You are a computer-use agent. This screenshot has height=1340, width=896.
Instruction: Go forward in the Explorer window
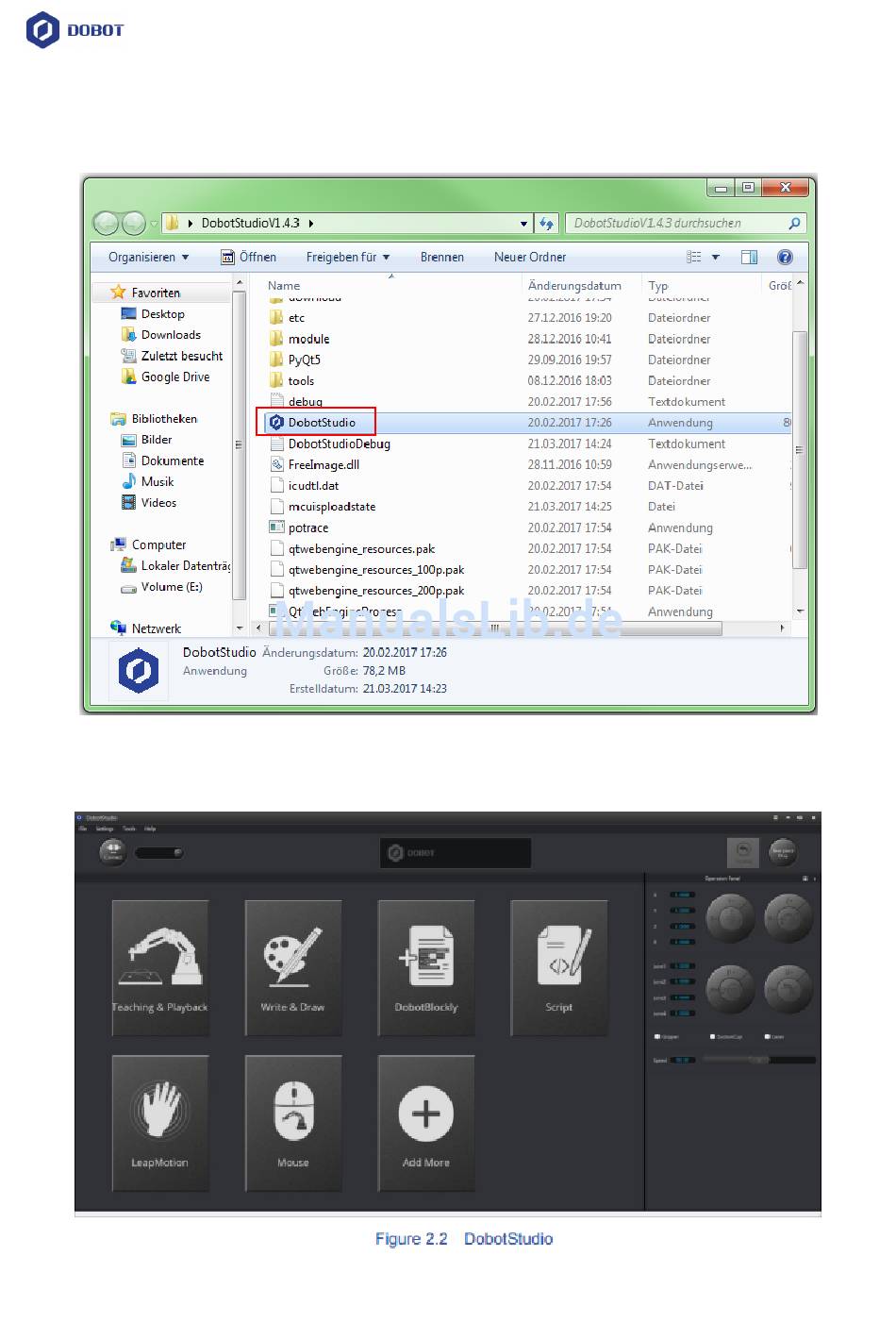134,224
